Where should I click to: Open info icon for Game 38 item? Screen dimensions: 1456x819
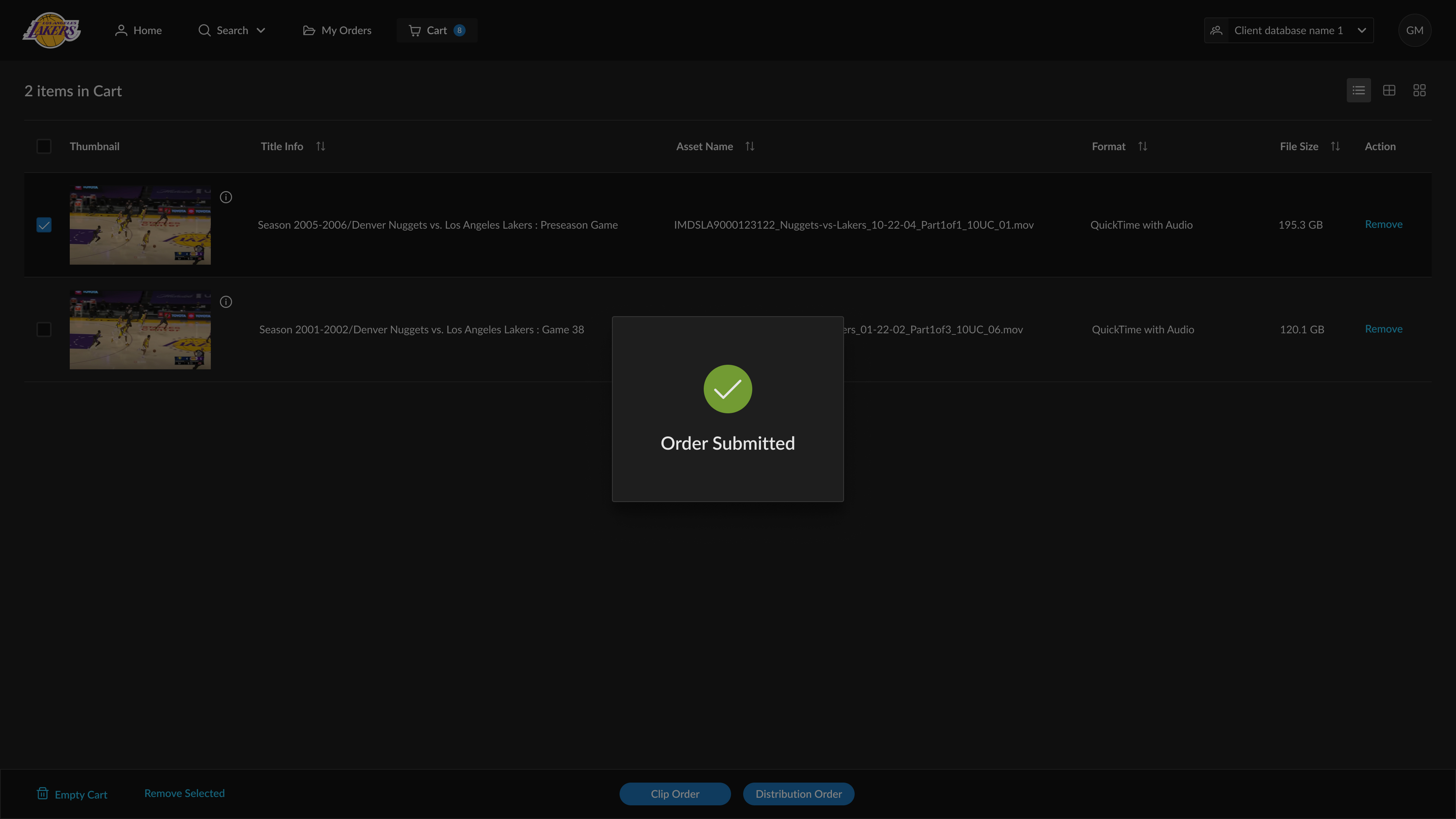point(226,302)
